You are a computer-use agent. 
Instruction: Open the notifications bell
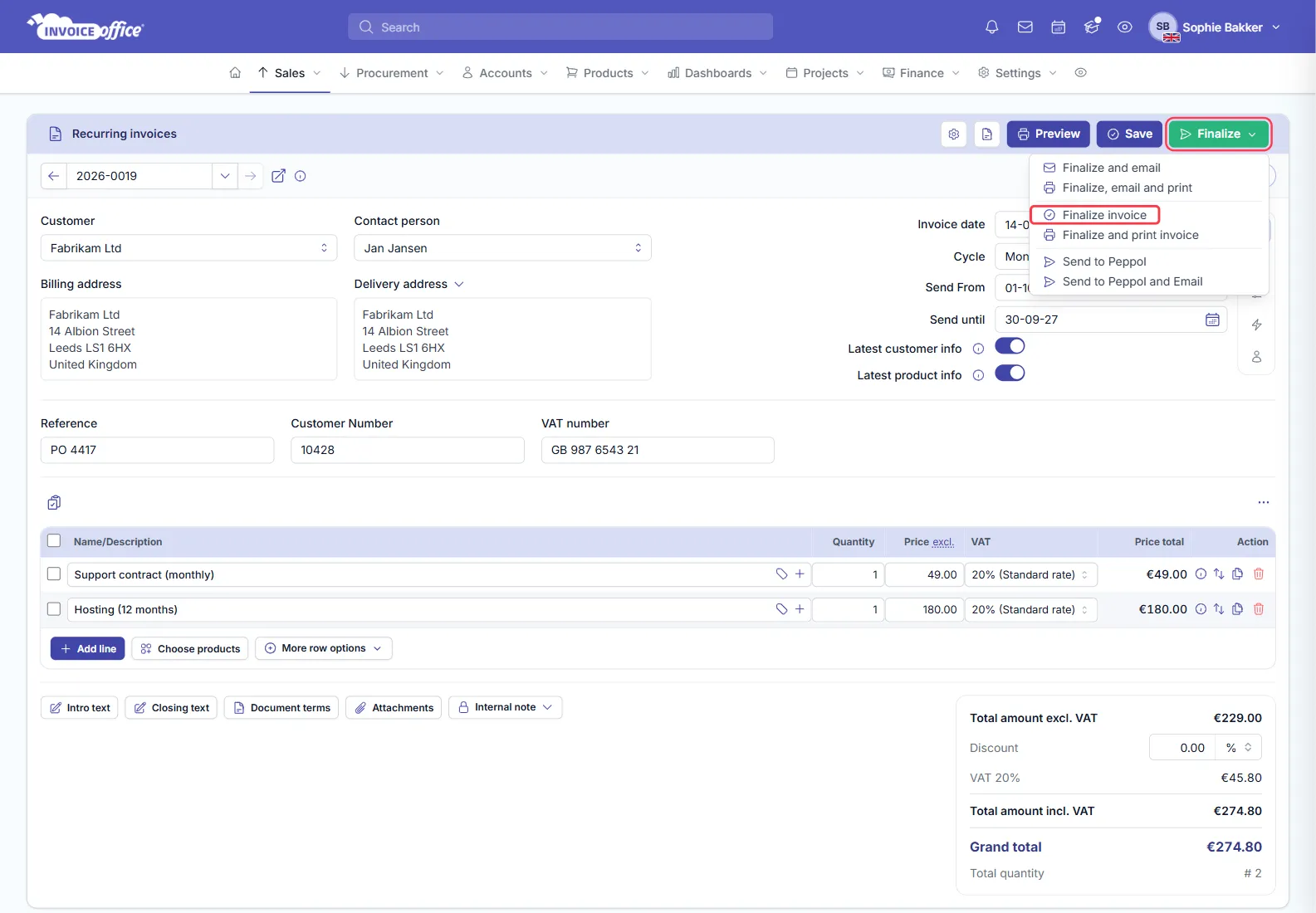point(991,27)
